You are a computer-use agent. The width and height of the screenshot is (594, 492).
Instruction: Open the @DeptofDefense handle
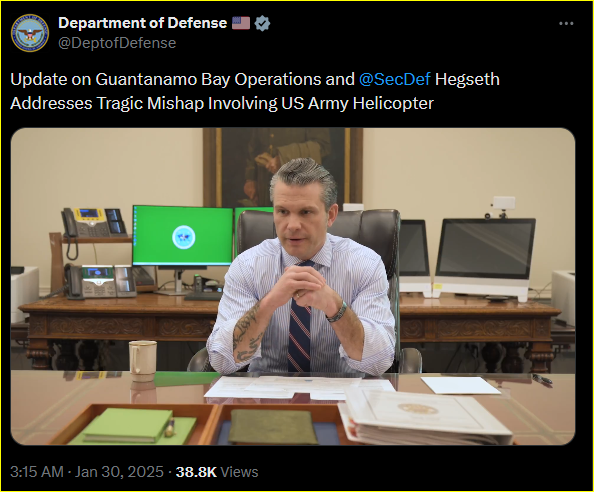click(117, 43)
